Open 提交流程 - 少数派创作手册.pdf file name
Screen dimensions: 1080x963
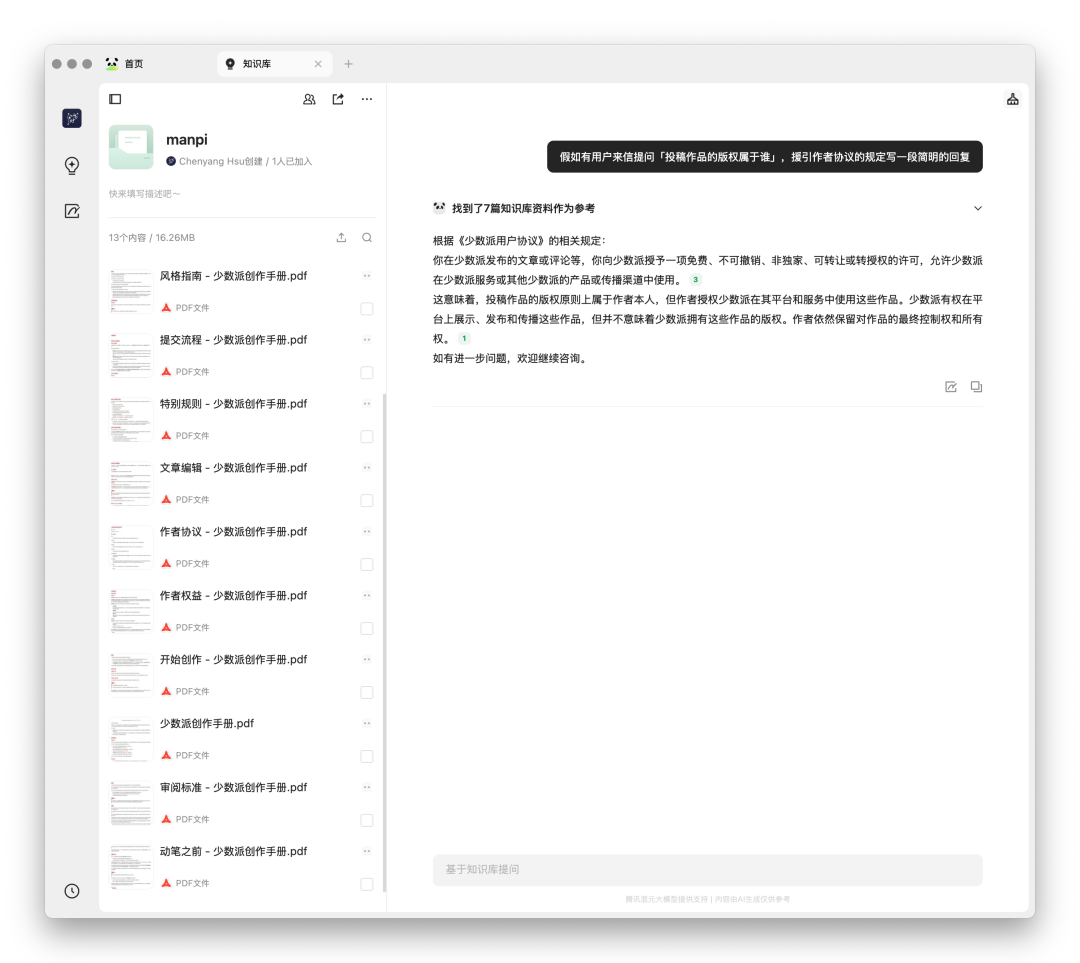233,340
